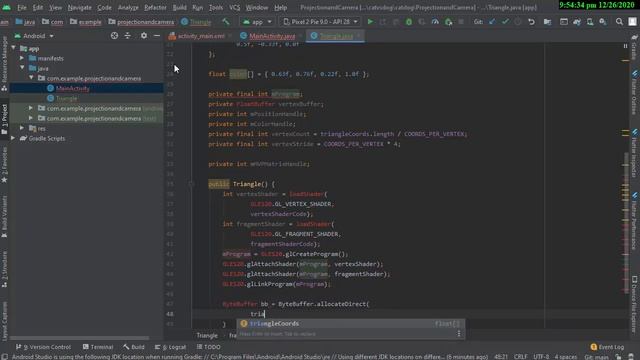Screen dimensions: 640x360
Task: Click the locate file target icon in Project panel
Action: pyautogui.click(x=114, y=36)
